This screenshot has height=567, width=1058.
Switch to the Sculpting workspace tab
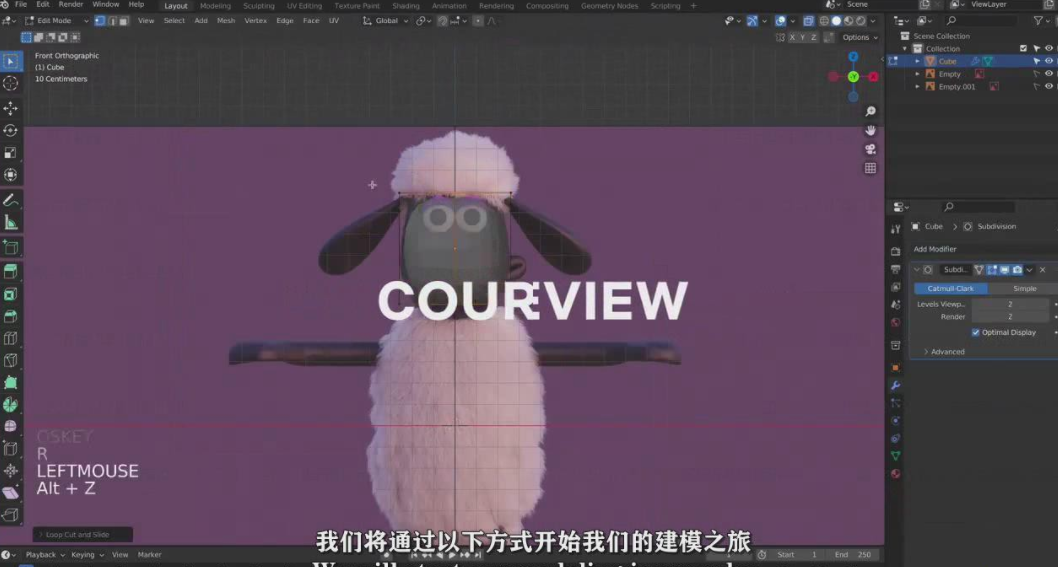coord(258,5)
